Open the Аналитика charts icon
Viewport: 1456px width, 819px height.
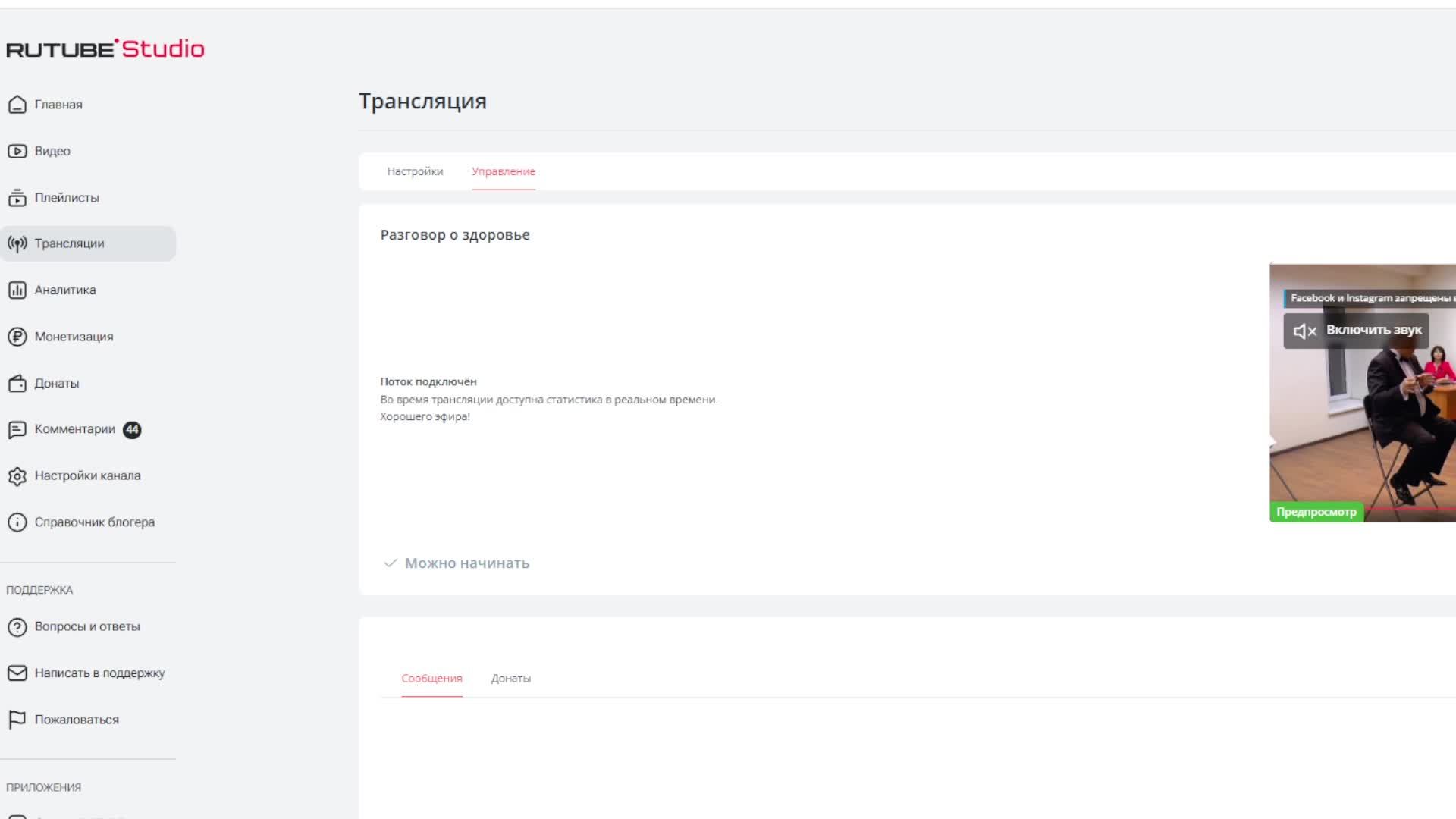click(17, 290)
